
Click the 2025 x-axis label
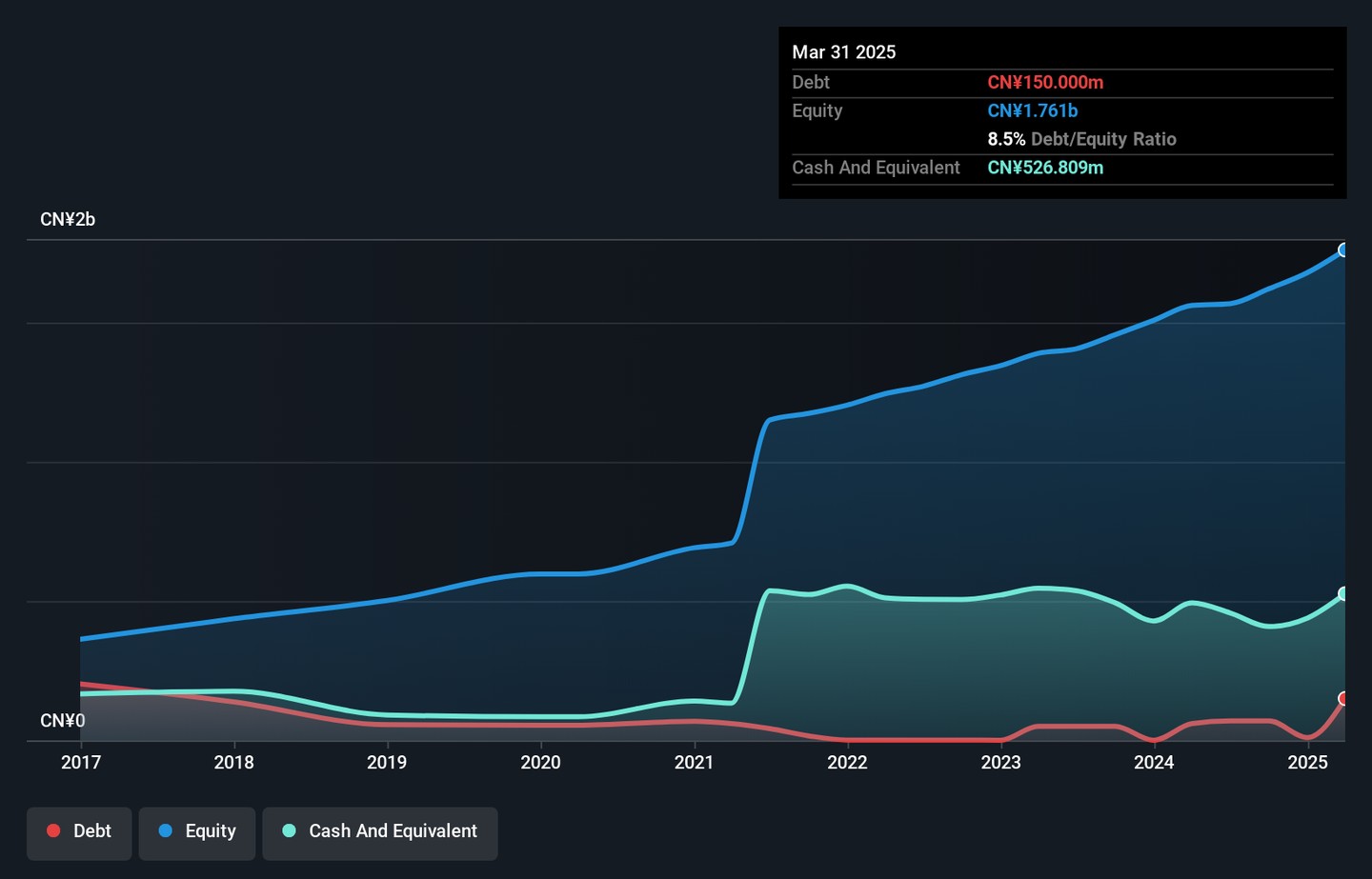point(1307,763)
